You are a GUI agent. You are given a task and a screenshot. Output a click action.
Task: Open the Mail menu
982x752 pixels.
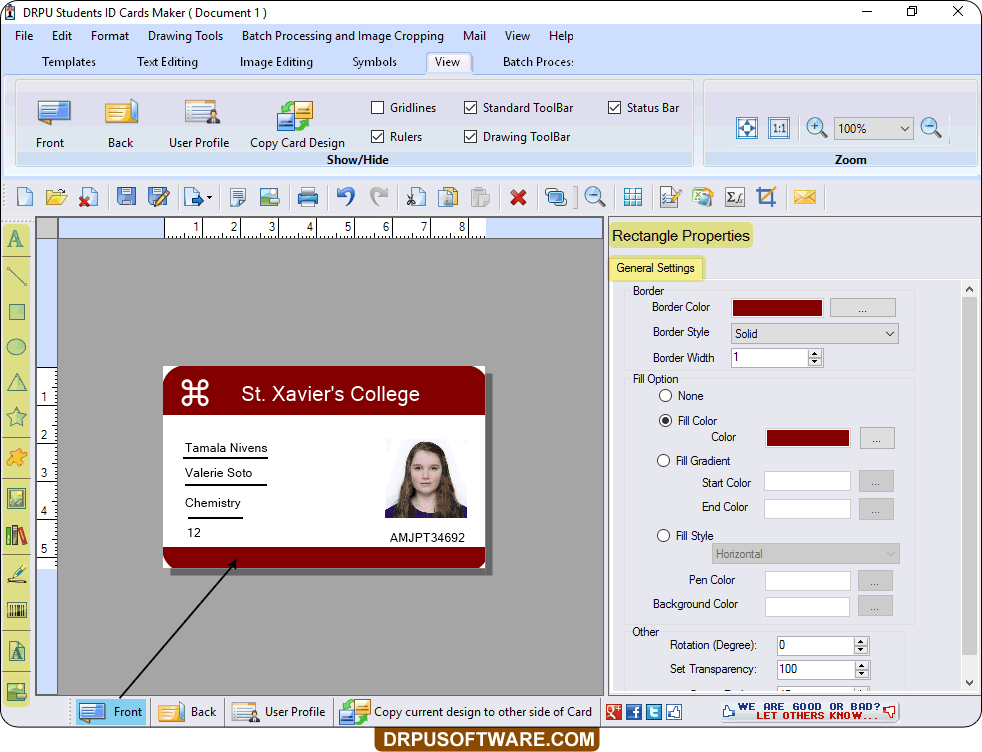474,36
